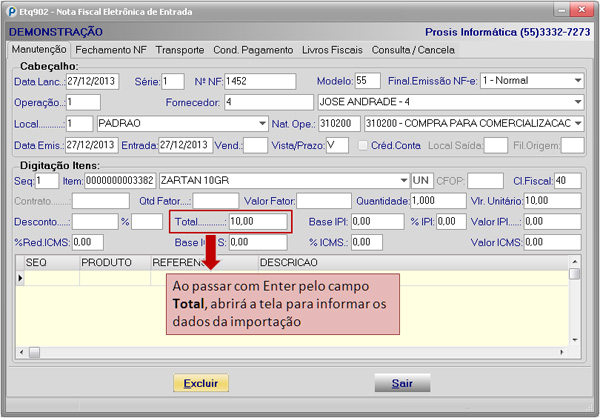
Task: Expand the Local PADRAO dropdown
Action: [261, 123]
